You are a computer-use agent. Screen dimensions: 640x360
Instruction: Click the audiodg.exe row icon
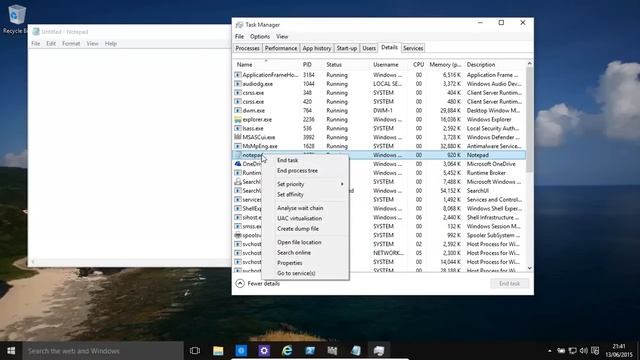[x=238, y=84]
